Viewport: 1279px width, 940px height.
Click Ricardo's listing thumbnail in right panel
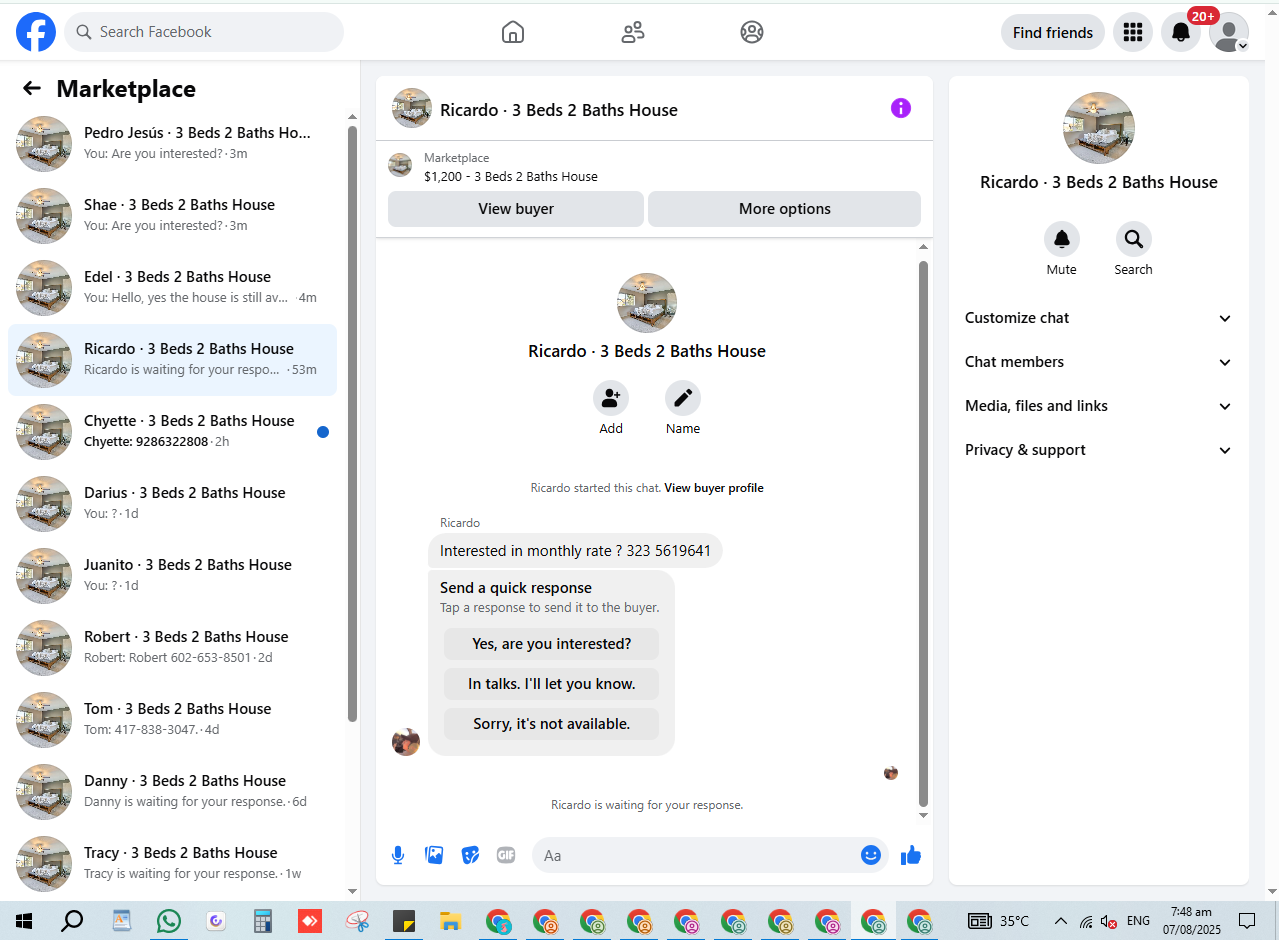coord(1099,128)
